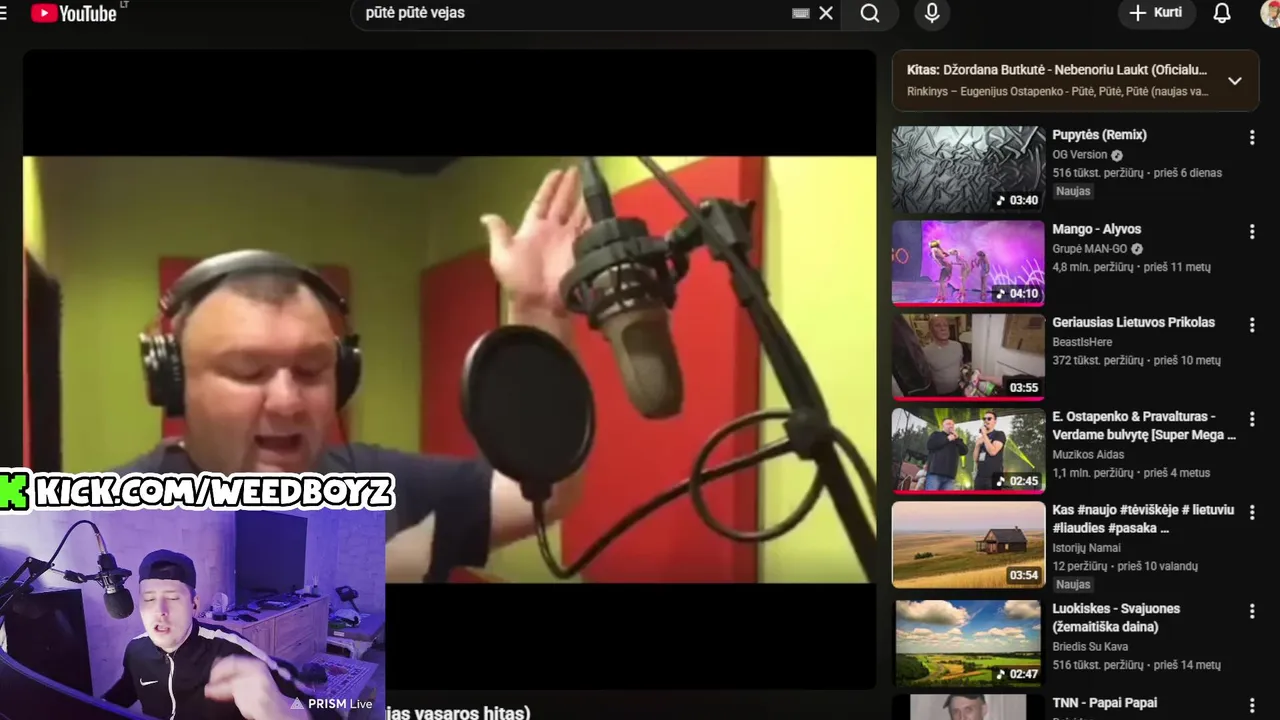Click the title Pupytės (Remix)
Screen dimensions: 1280x720
point(1099,135)
